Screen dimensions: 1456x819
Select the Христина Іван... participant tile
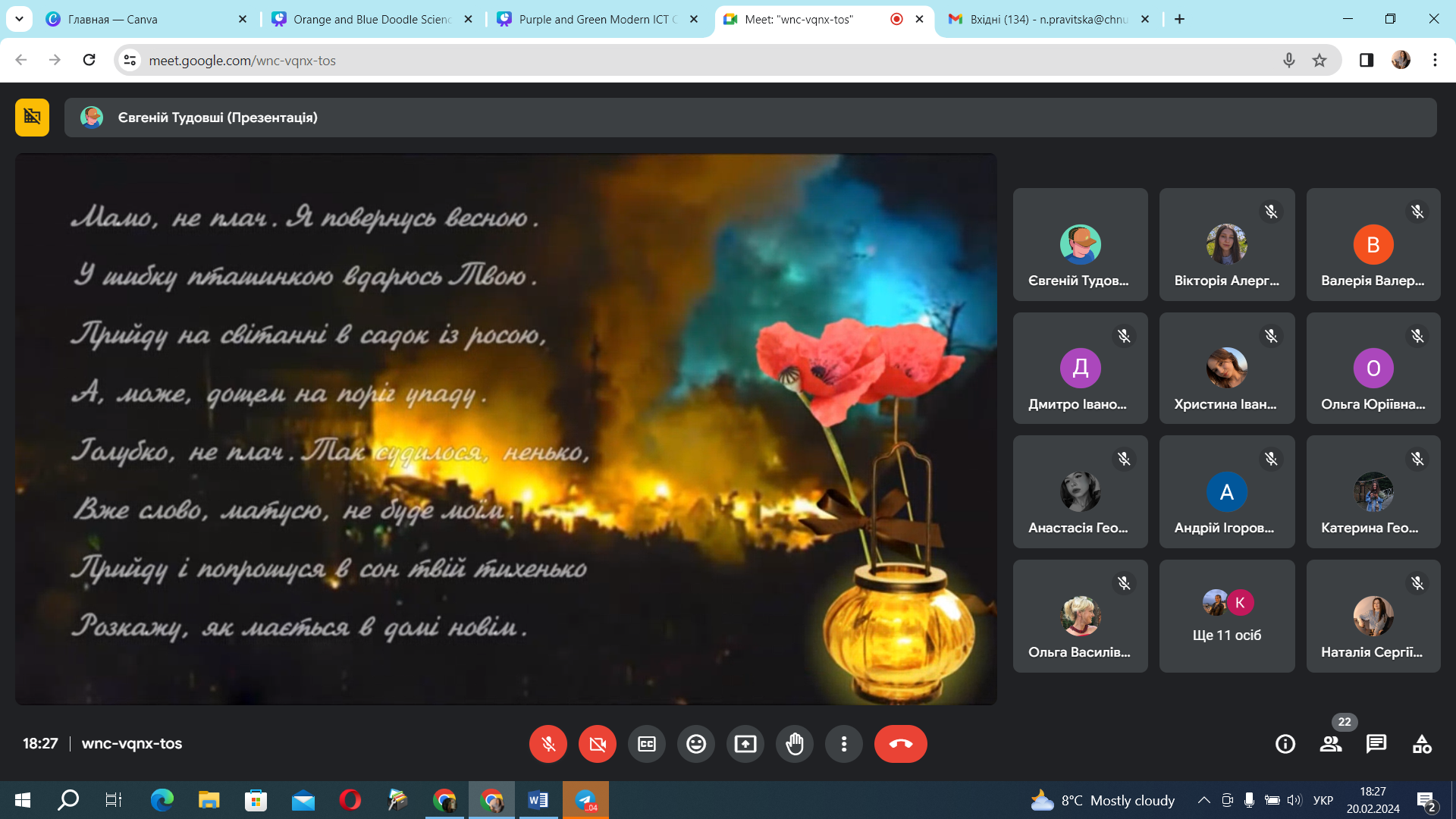(x=1227, y=368)
